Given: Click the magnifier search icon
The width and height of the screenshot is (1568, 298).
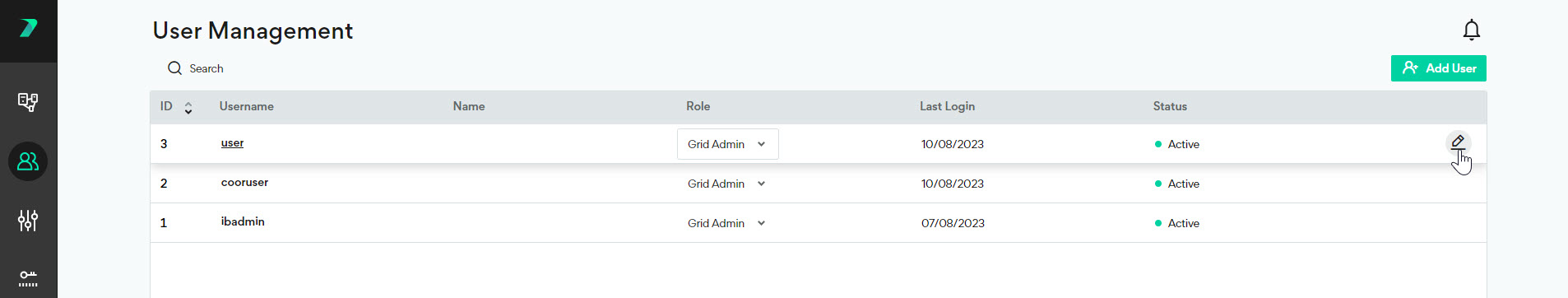Looking at the screenshot, I should 174,68.
